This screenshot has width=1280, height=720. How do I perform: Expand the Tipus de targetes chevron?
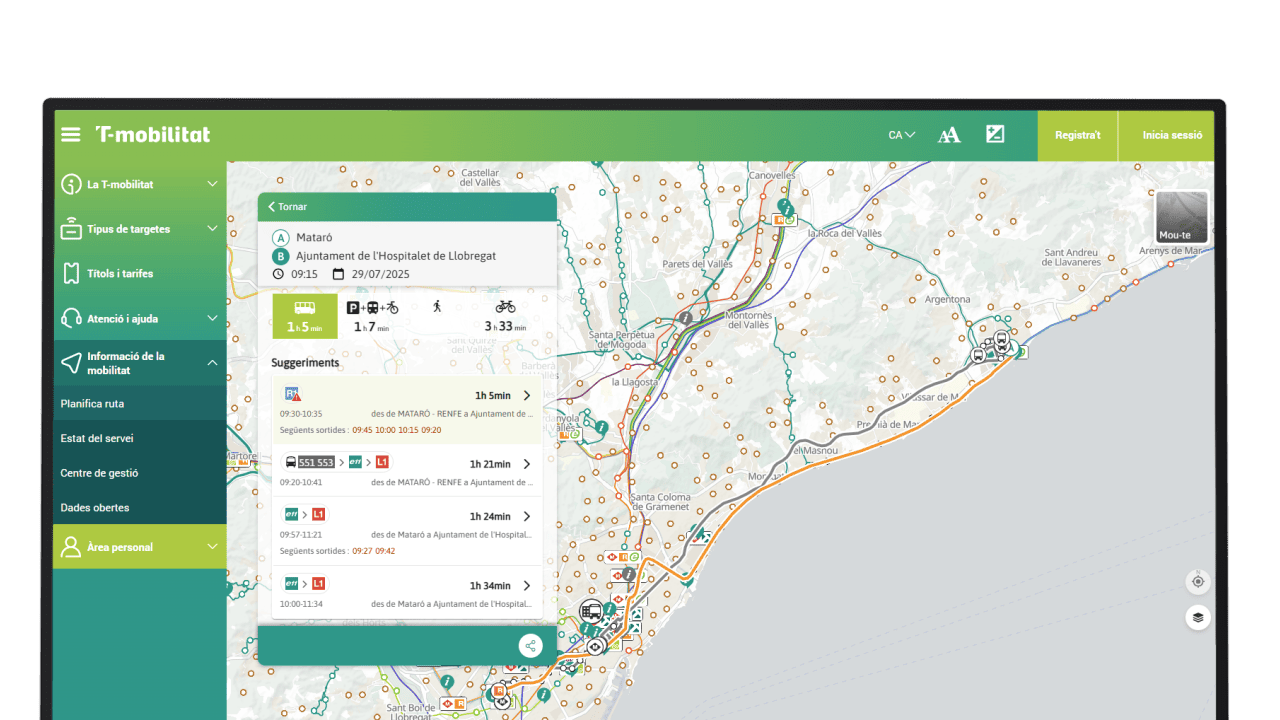pyautogui.click(x=212, y=229)
